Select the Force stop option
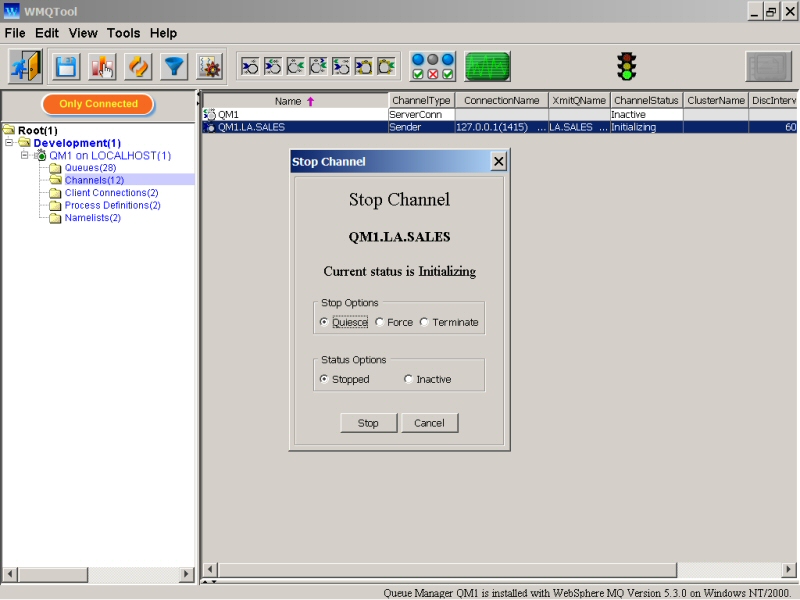This screenshot has height=600, width=800. coord(379,322)
